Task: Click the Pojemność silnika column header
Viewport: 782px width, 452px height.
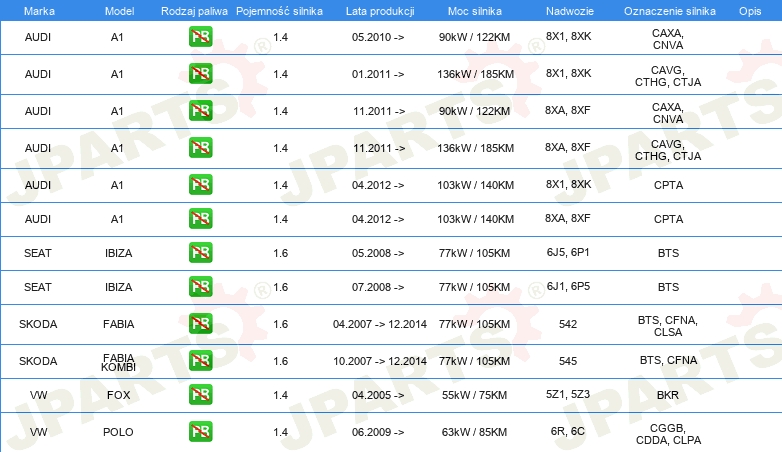Action: (279, 11)
